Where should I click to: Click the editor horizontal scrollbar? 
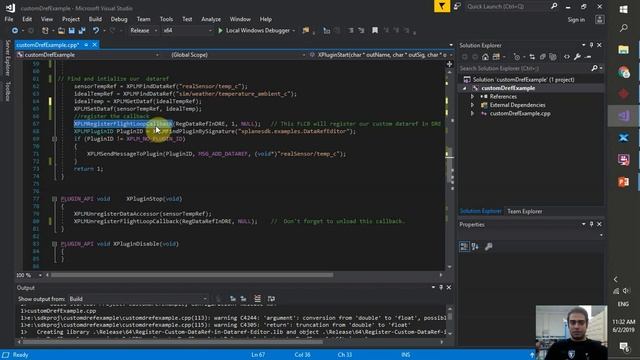[x=192, y=276]
